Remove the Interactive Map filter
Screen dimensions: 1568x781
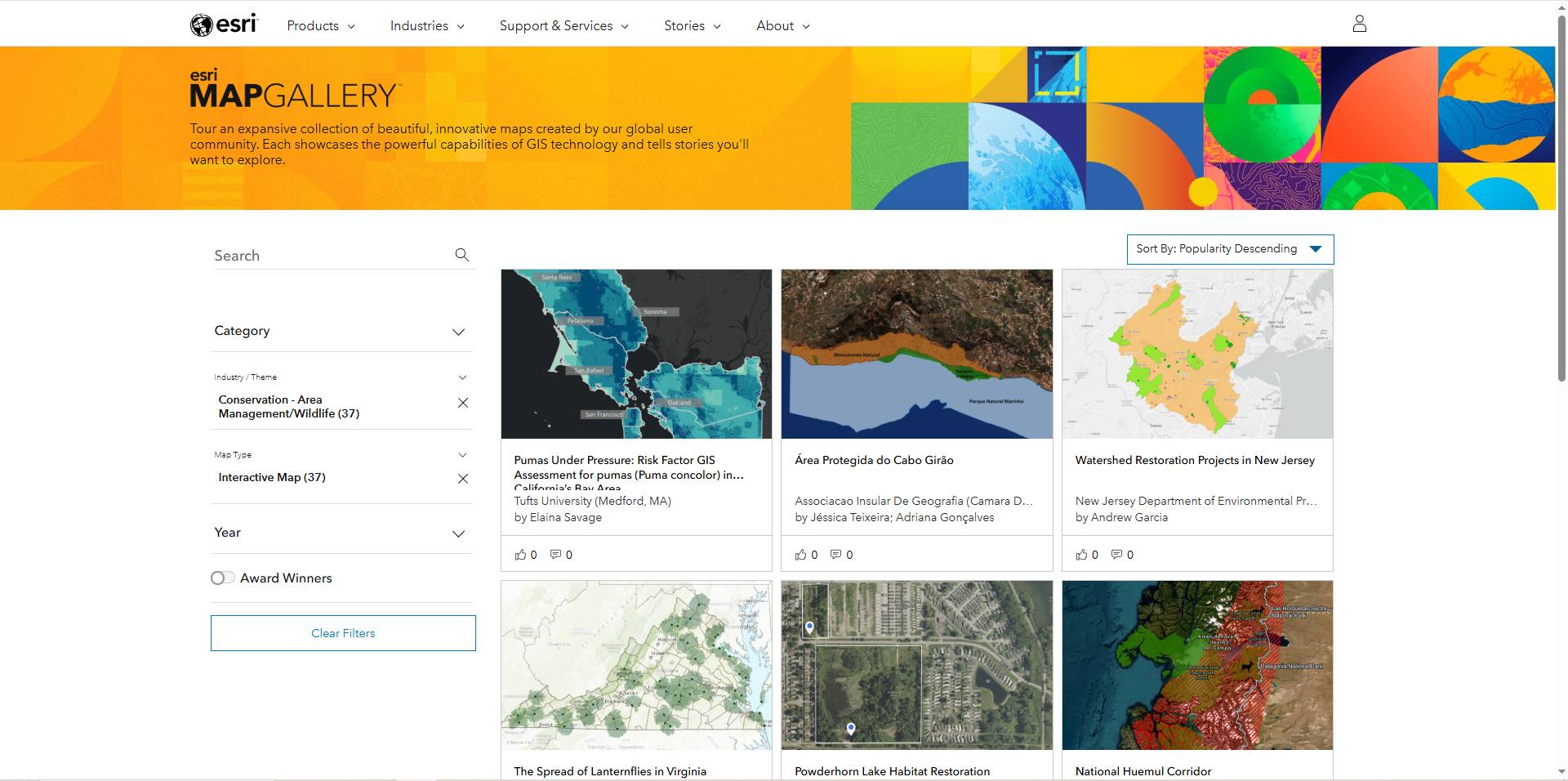pos(463,479)
